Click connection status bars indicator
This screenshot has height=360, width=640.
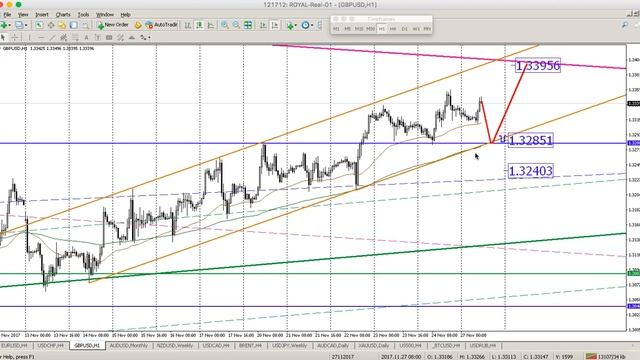pyautogui.click(x=592, y=357)
